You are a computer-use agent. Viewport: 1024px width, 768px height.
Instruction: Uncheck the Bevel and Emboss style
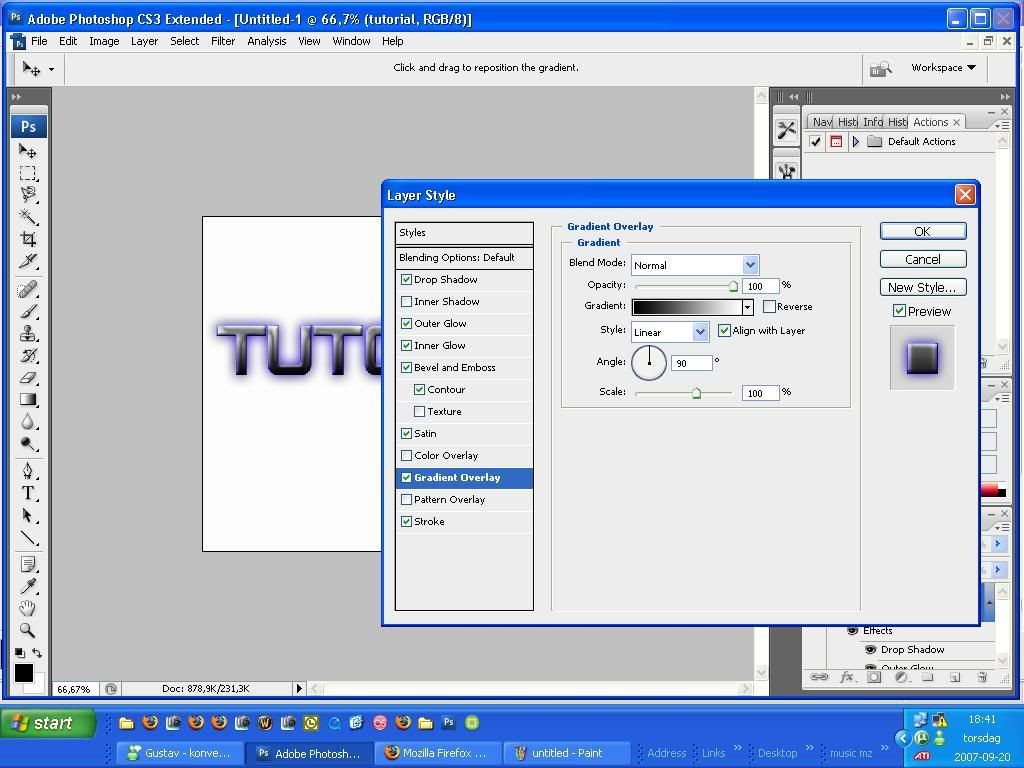[406, 368]
